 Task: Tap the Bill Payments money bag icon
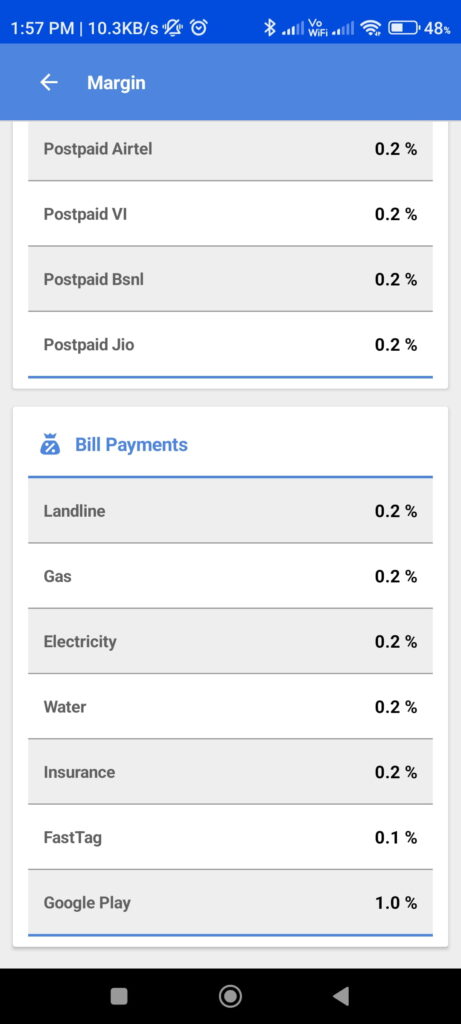(50, 445)
